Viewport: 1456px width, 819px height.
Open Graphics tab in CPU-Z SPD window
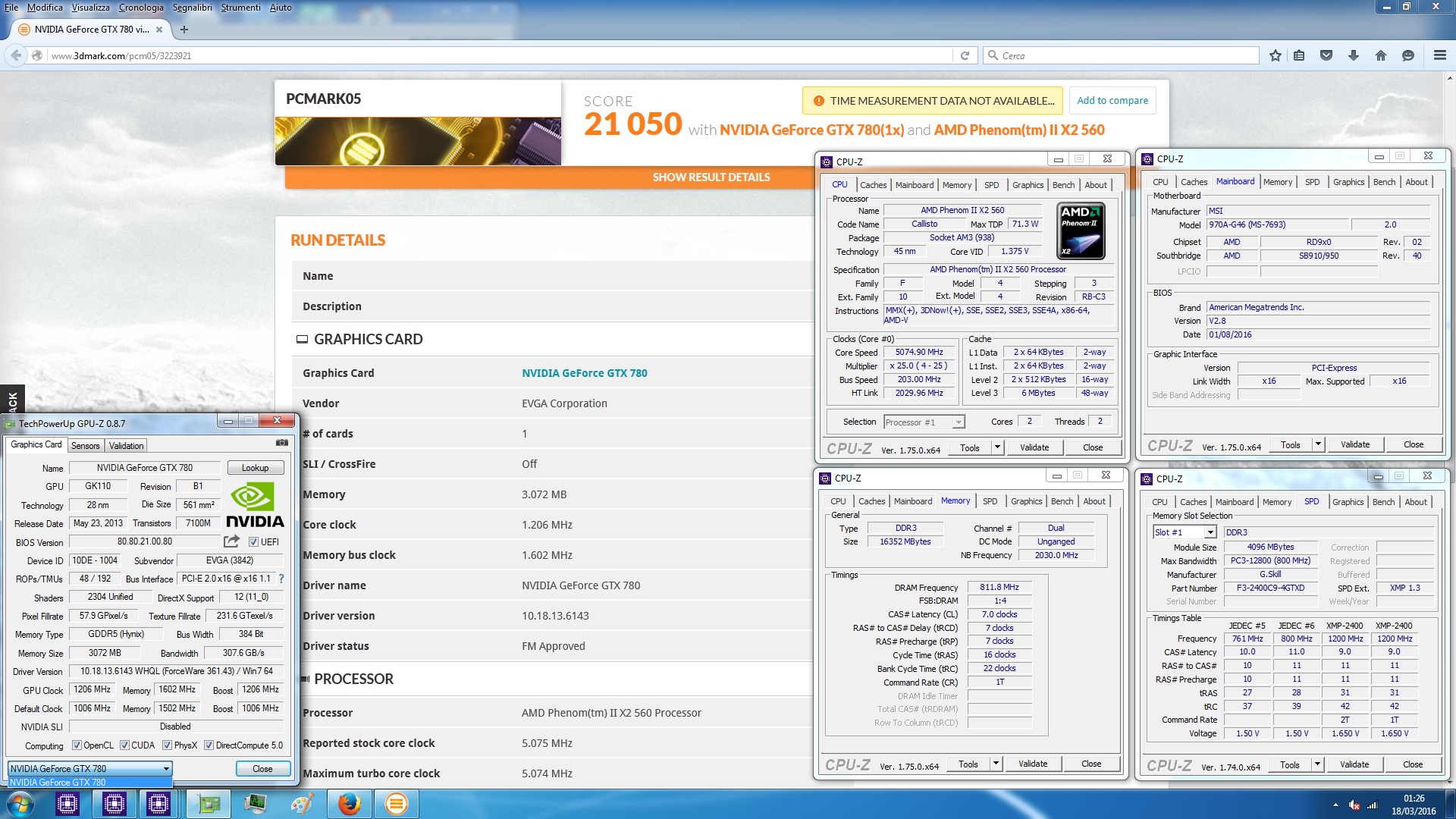click(1348, 502)
